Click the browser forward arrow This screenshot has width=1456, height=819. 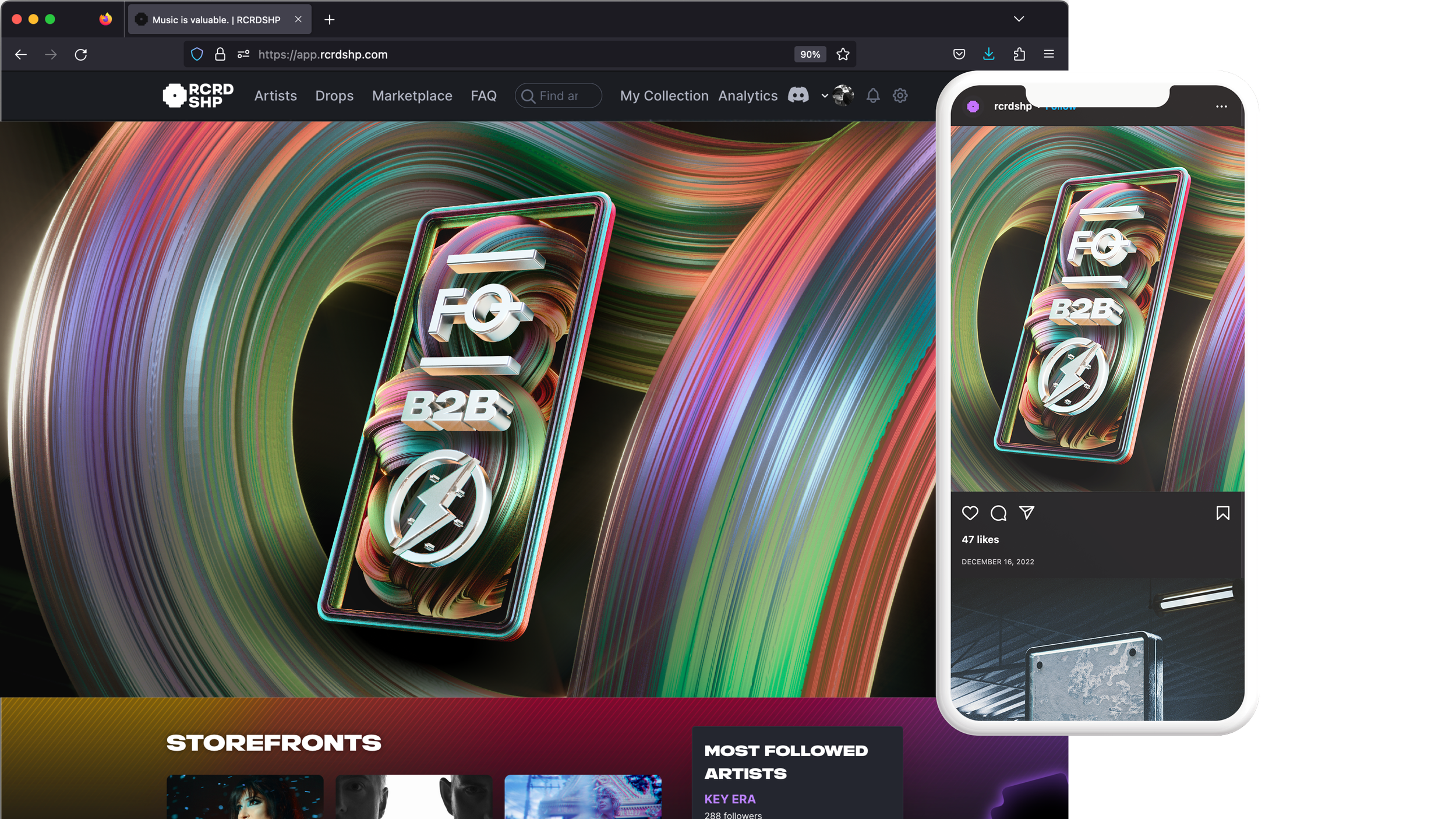[x=51, y=54]
